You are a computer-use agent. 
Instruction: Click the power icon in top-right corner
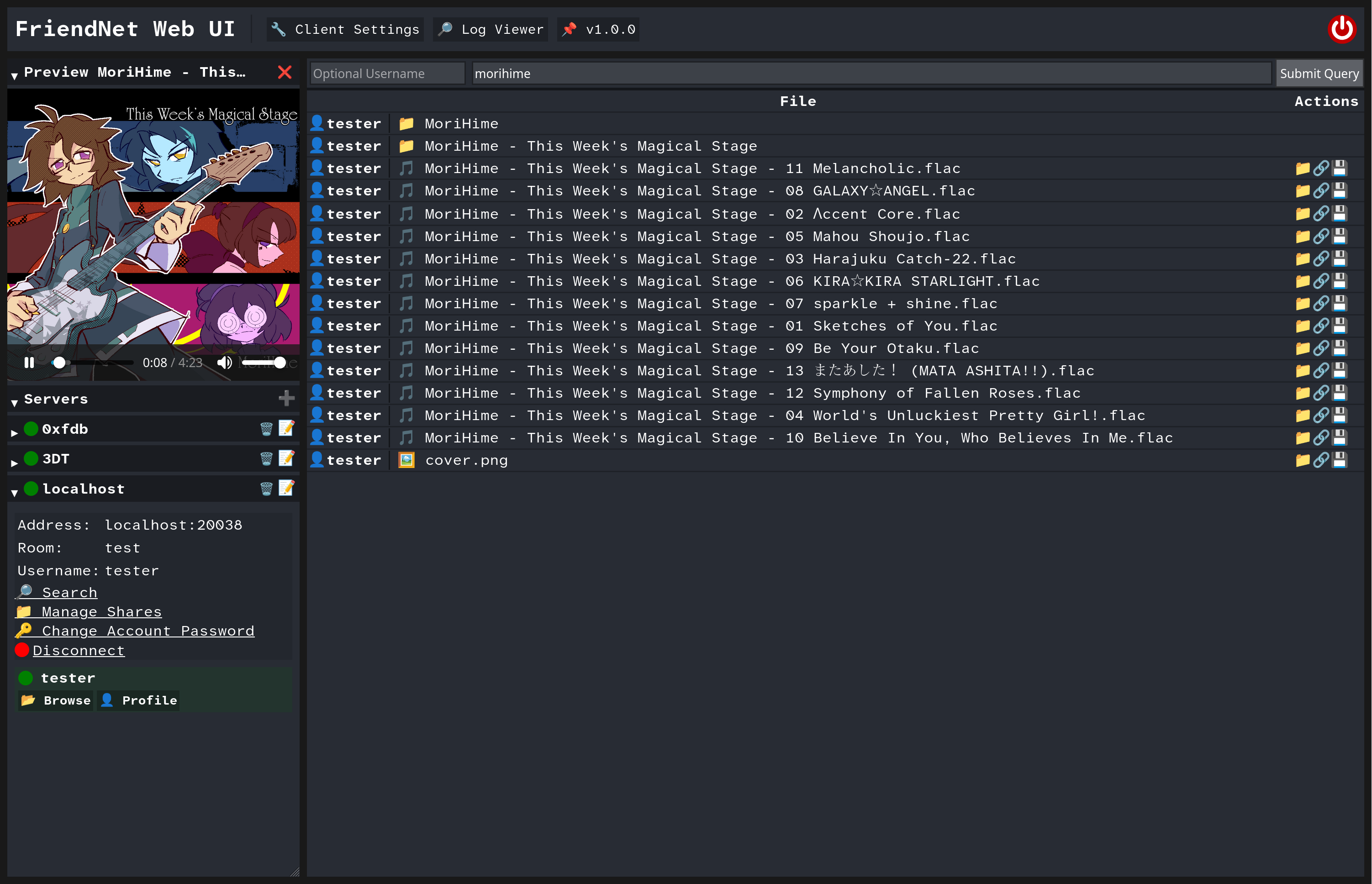click(x=1343, y=29)
